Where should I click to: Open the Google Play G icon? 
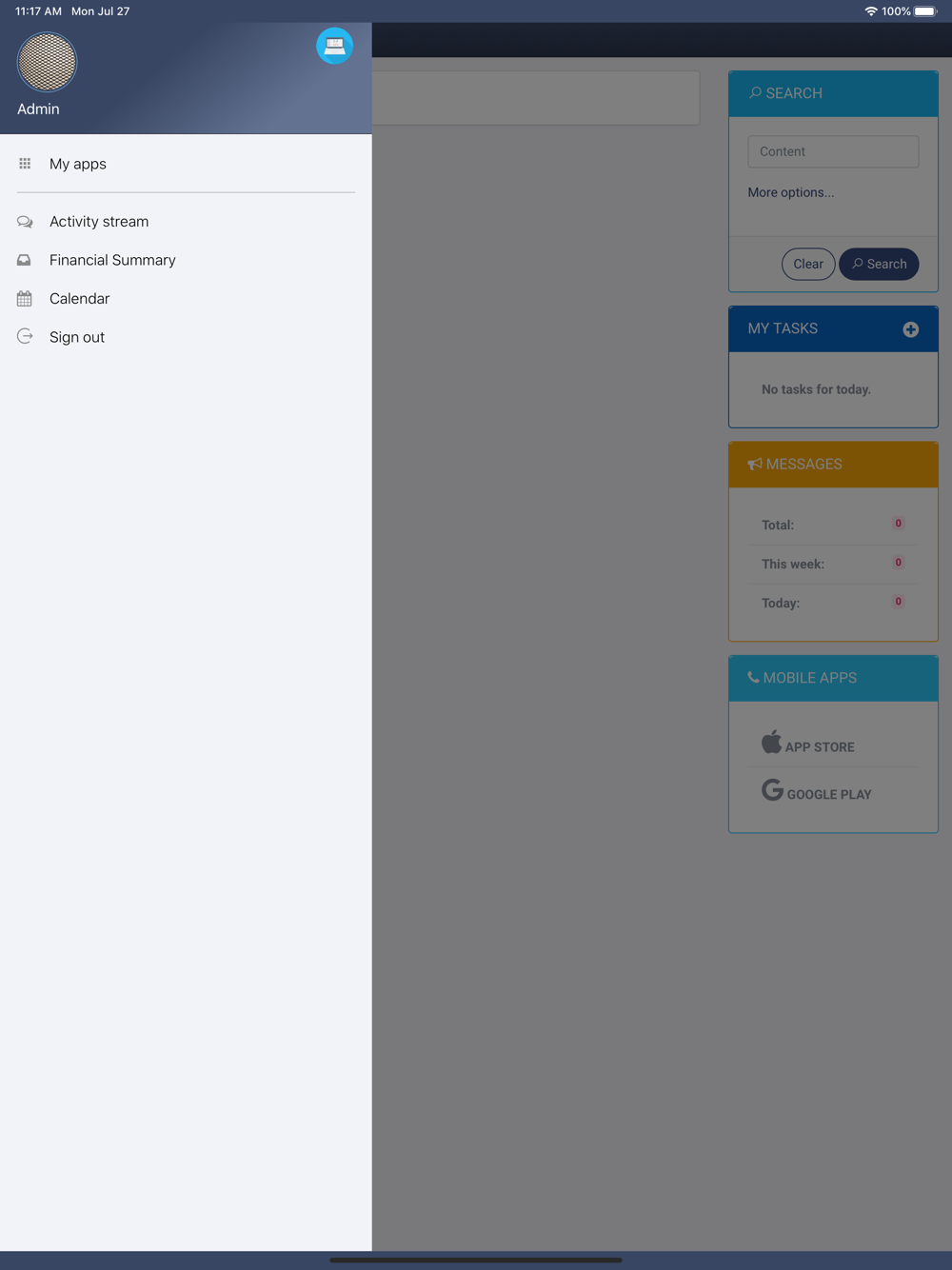(772, 790)
